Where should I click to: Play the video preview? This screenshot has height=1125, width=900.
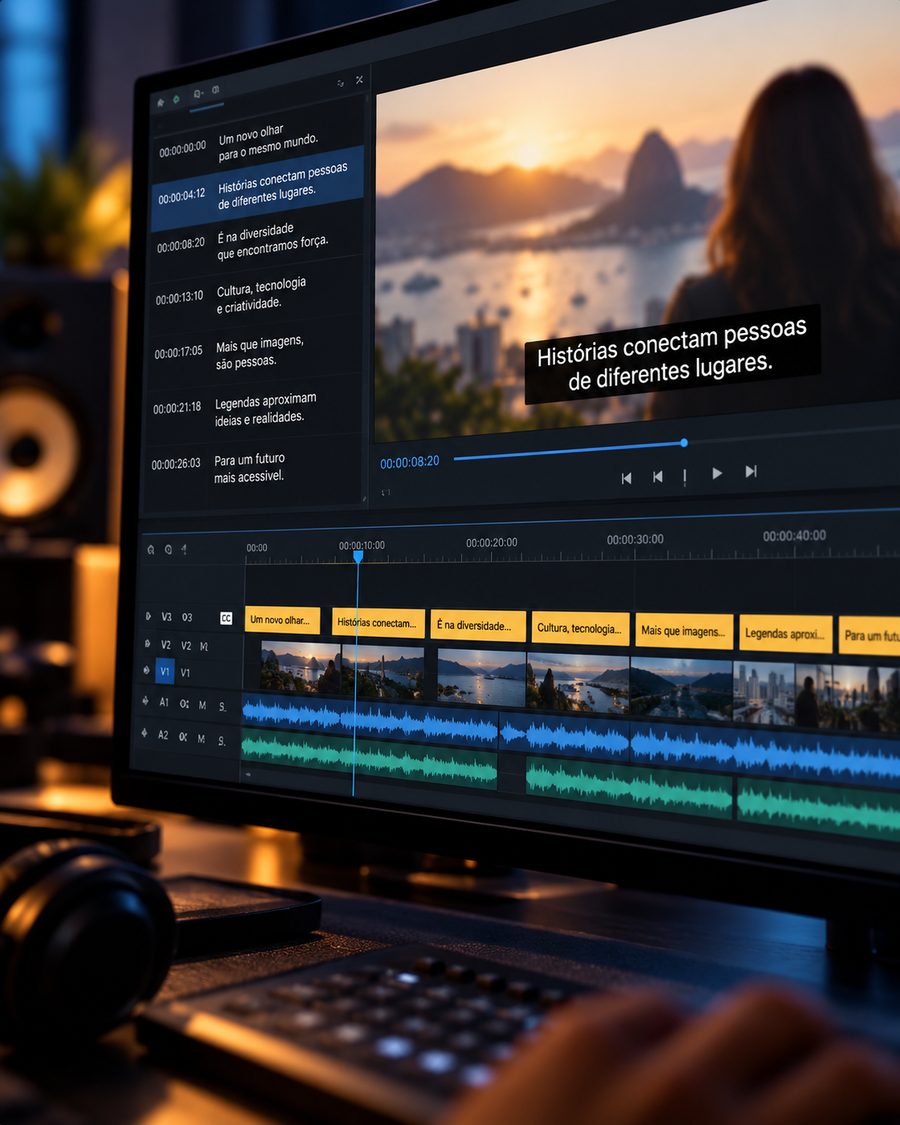click(x=716, y=473)
